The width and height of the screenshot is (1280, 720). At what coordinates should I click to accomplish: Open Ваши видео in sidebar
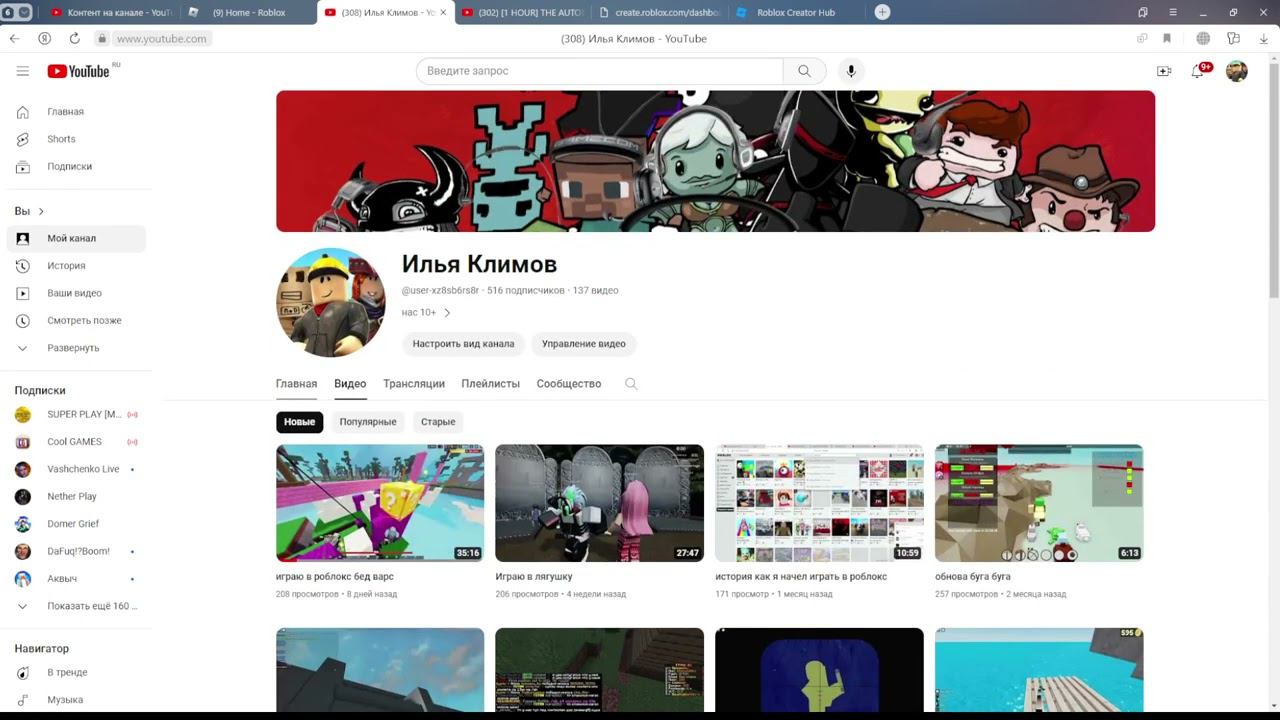[x=76, y=293]
